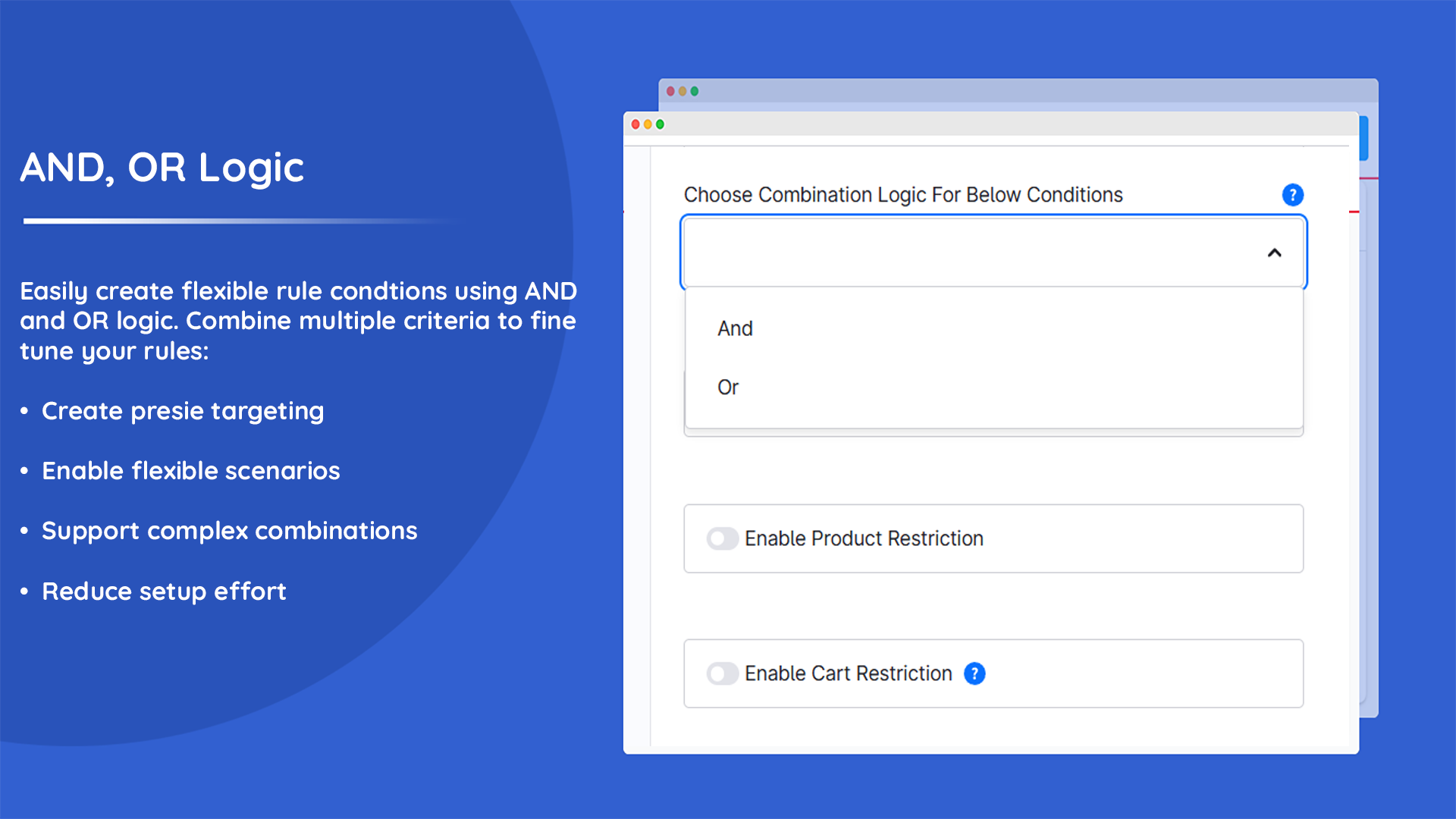Click Enable Product Restriction label text
The image size is (1456, 819).
(864, 538)
